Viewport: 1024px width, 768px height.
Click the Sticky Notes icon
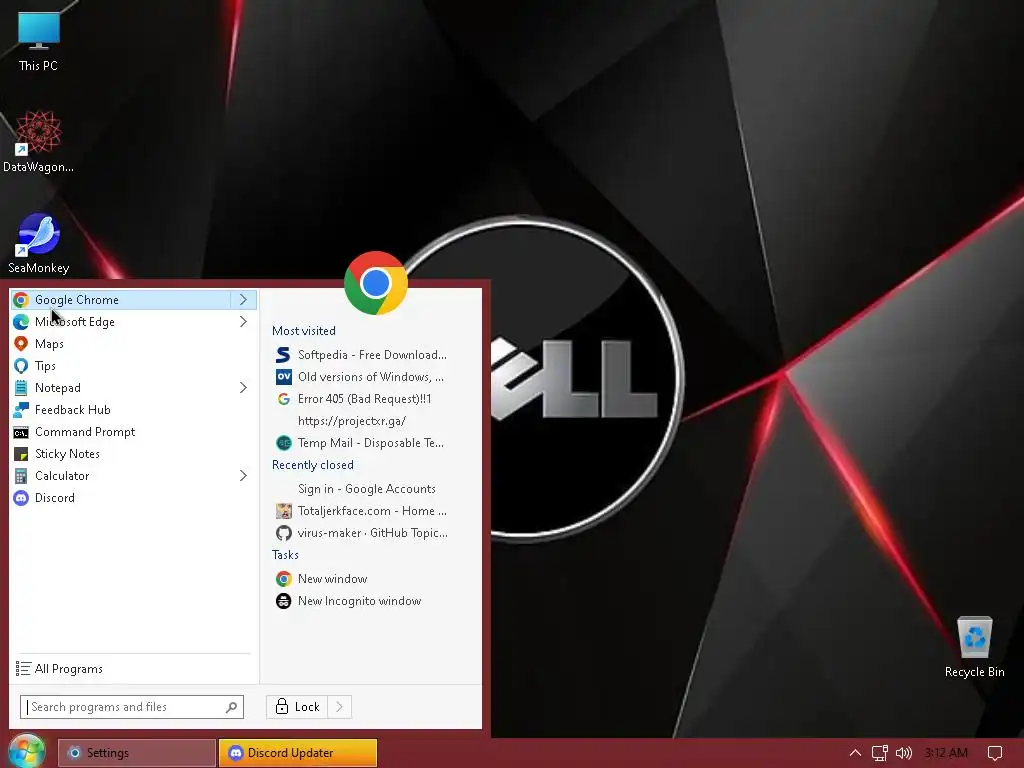[21, 454]
